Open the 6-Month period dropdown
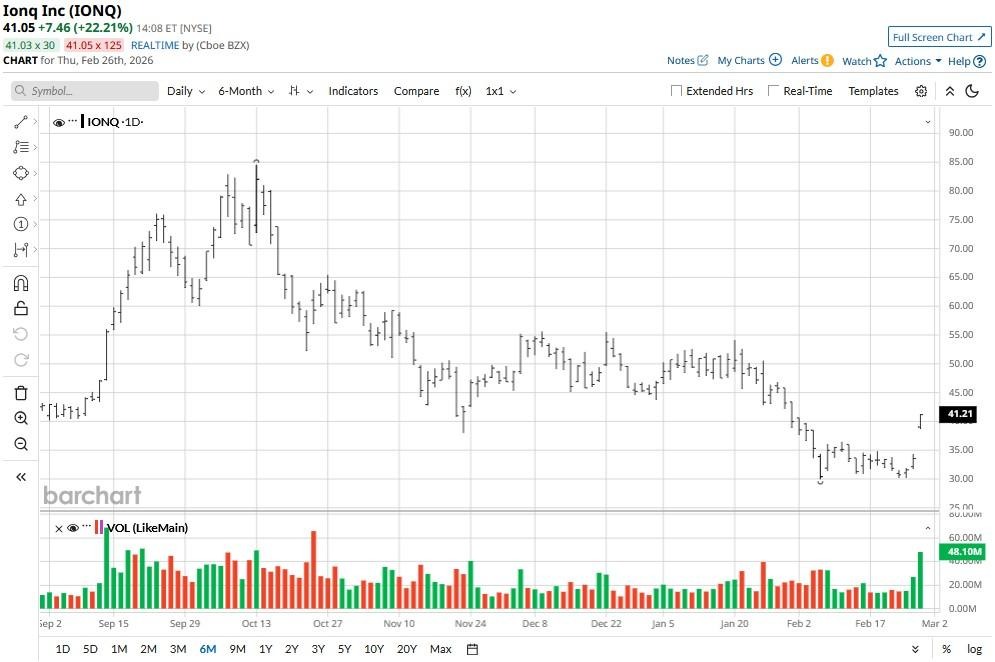The image size is (995, 662). [x=246, y=91]
